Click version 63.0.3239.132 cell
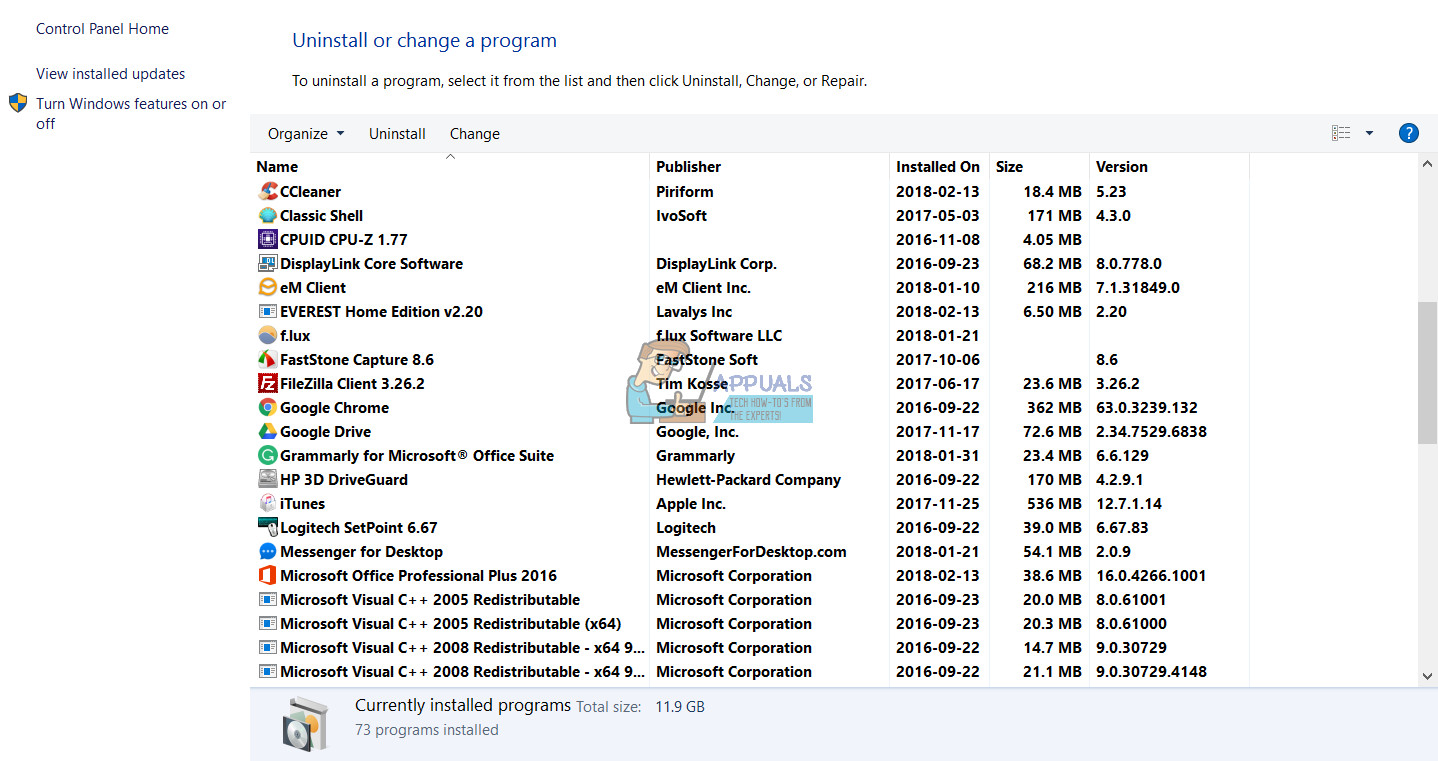Viewport: 1438px width, 761px height. [1147, 407]
